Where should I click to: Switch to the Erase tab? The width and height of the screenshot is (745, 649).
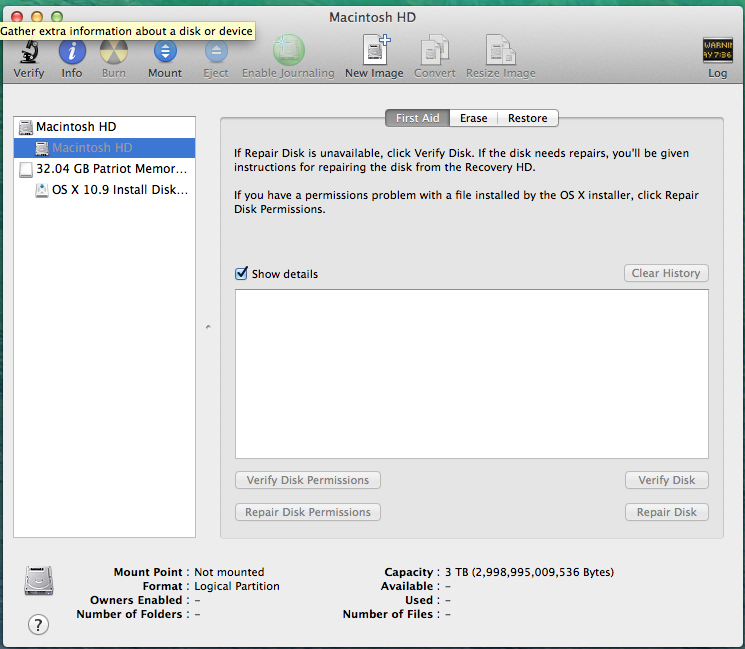click(x=473, y=118)
